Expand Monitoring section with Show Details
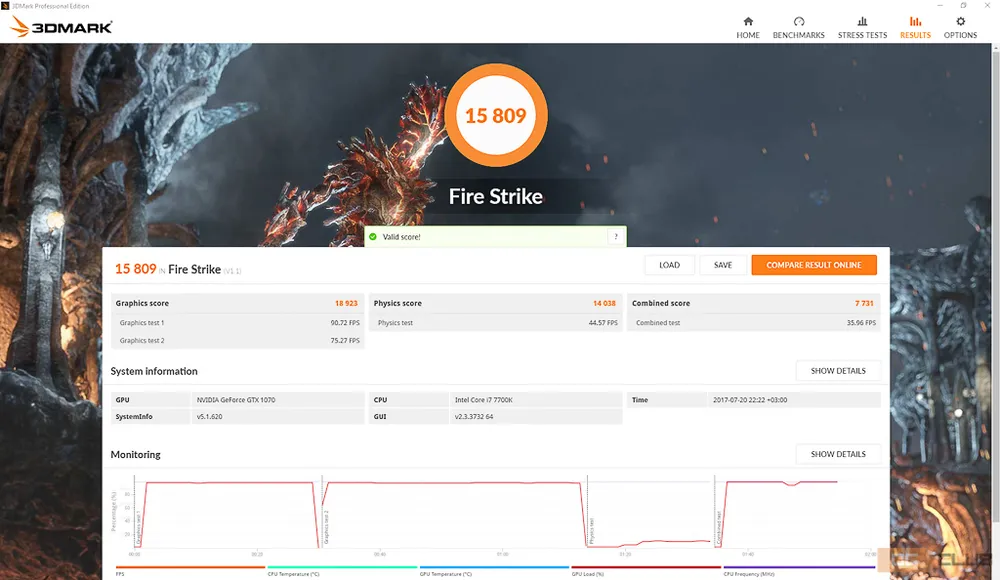The width and height of the screenshot is (1000, 580). pos(838,454)
